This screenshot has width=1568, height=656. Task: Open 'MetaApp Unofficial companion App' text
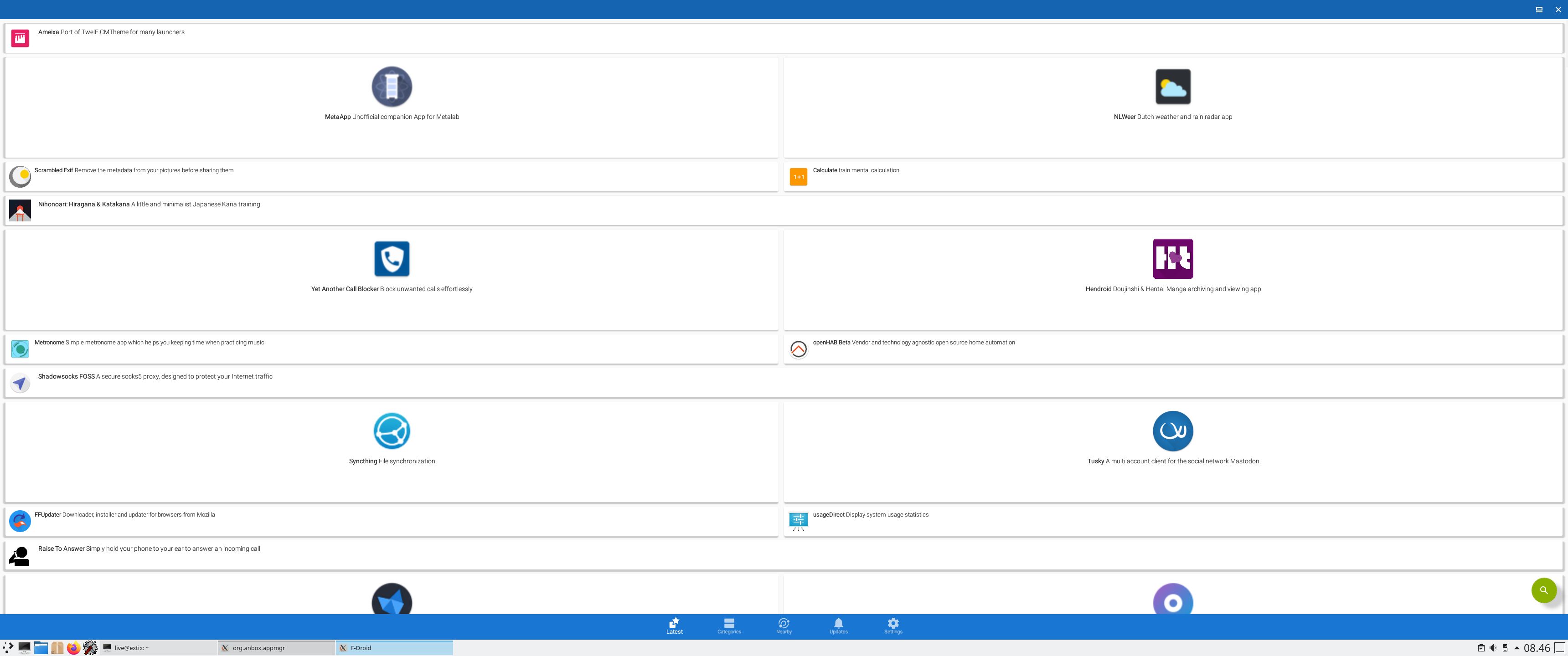pos(392,117)
